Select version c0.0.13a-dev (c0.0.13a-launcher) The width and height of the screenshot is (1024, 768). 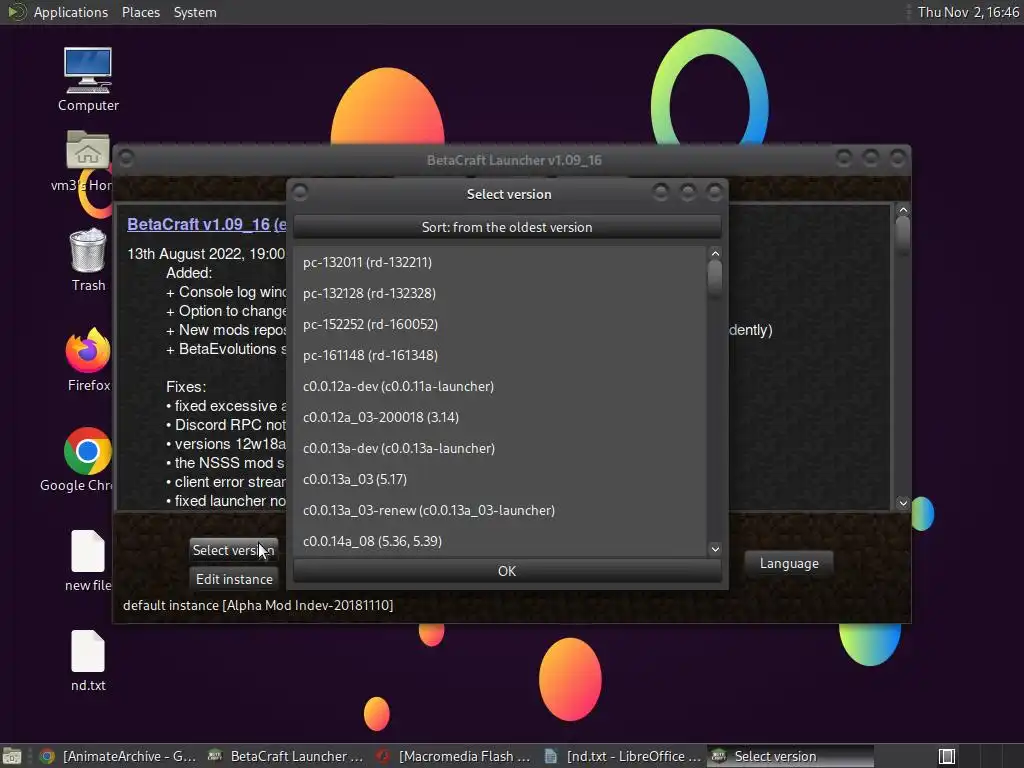[500, 448]
